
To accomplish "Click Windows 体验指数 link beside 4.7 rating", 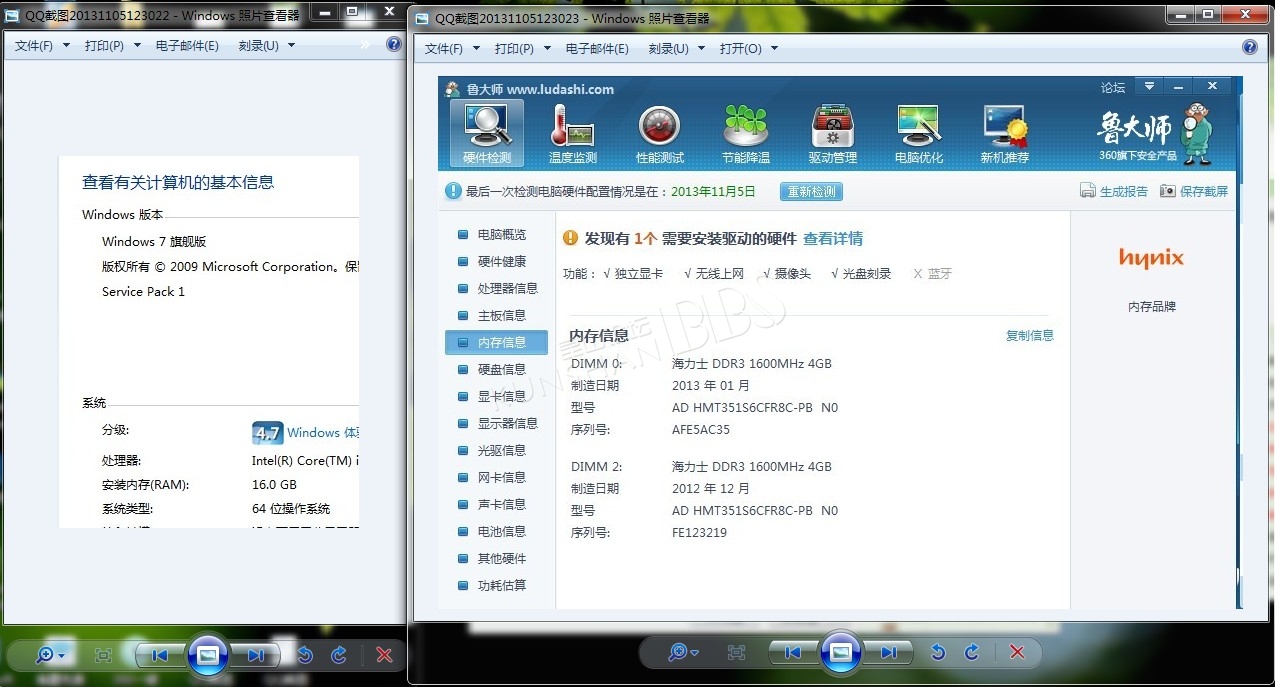I will tap(322, 433).
